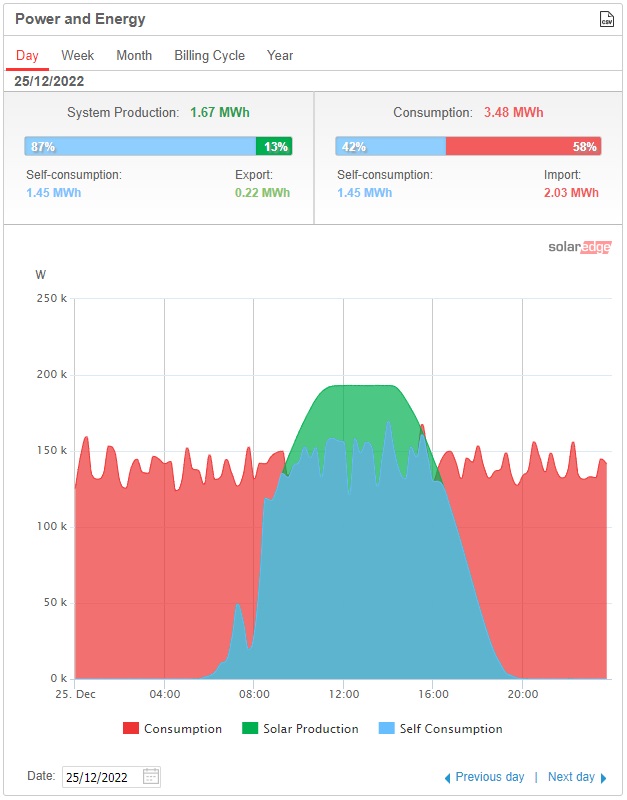
Task: Go to Previous day link
Action: pyautogui.click(x=490, y=777)
